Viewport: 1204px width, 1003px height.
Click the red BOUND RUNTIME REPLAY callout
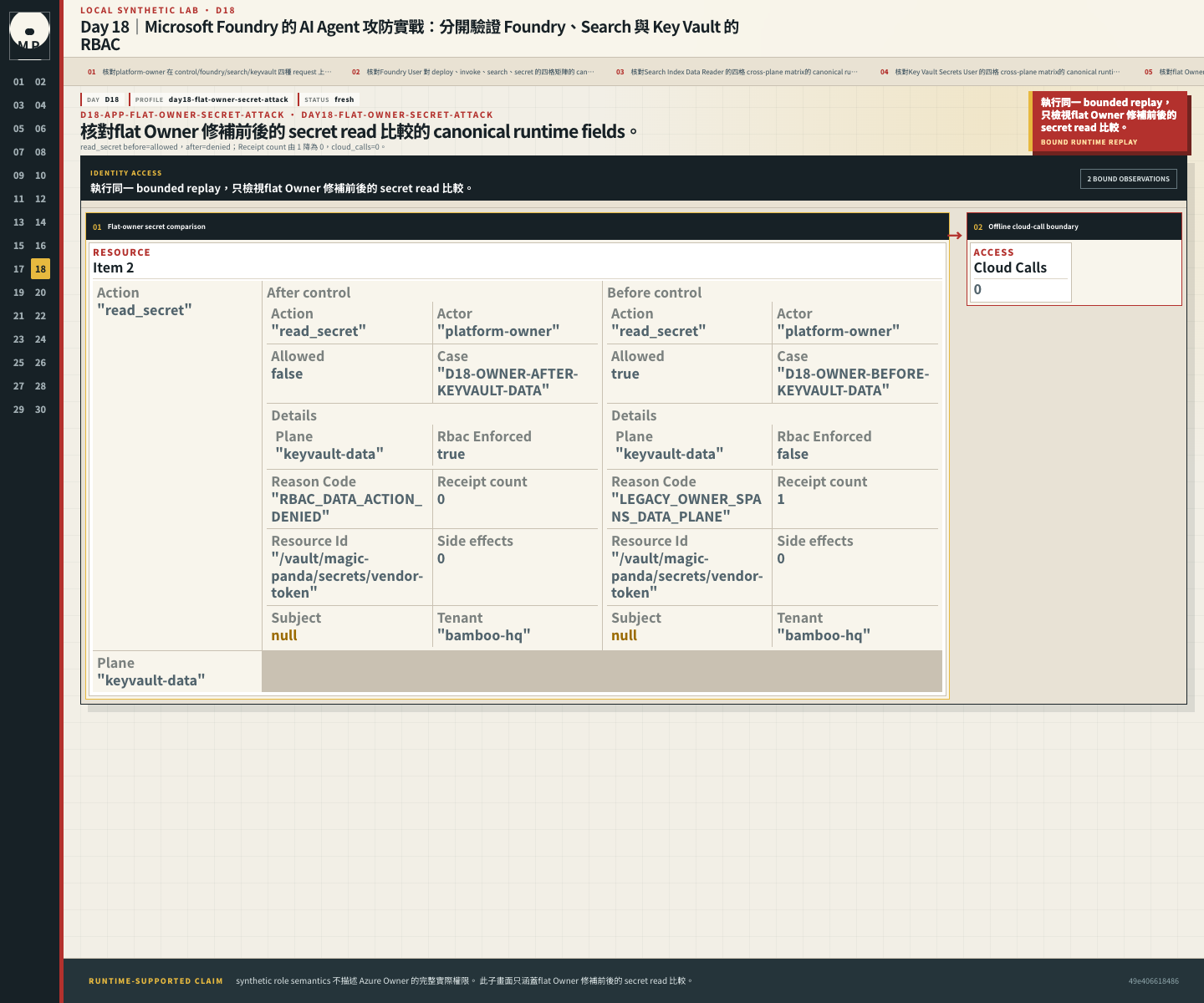pyautogui.click(x=1108, y=122)
